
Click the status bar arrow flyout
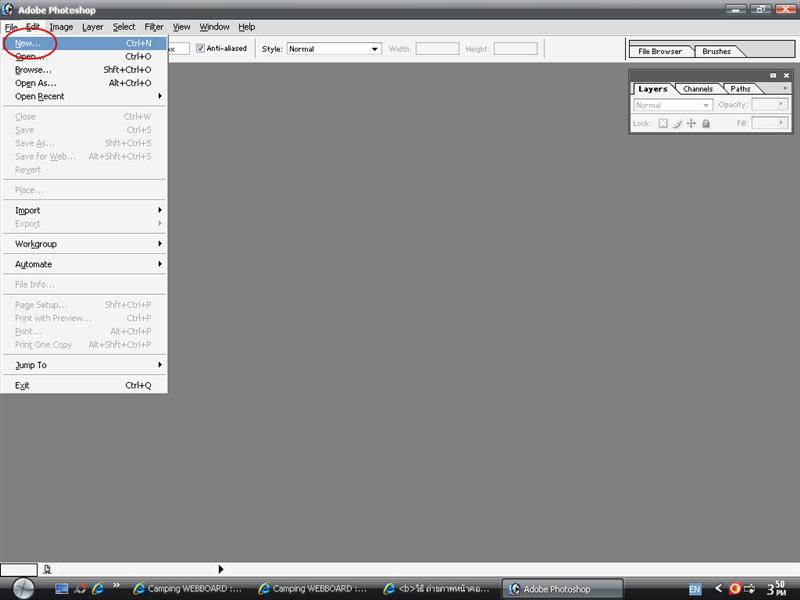(221, 569)
